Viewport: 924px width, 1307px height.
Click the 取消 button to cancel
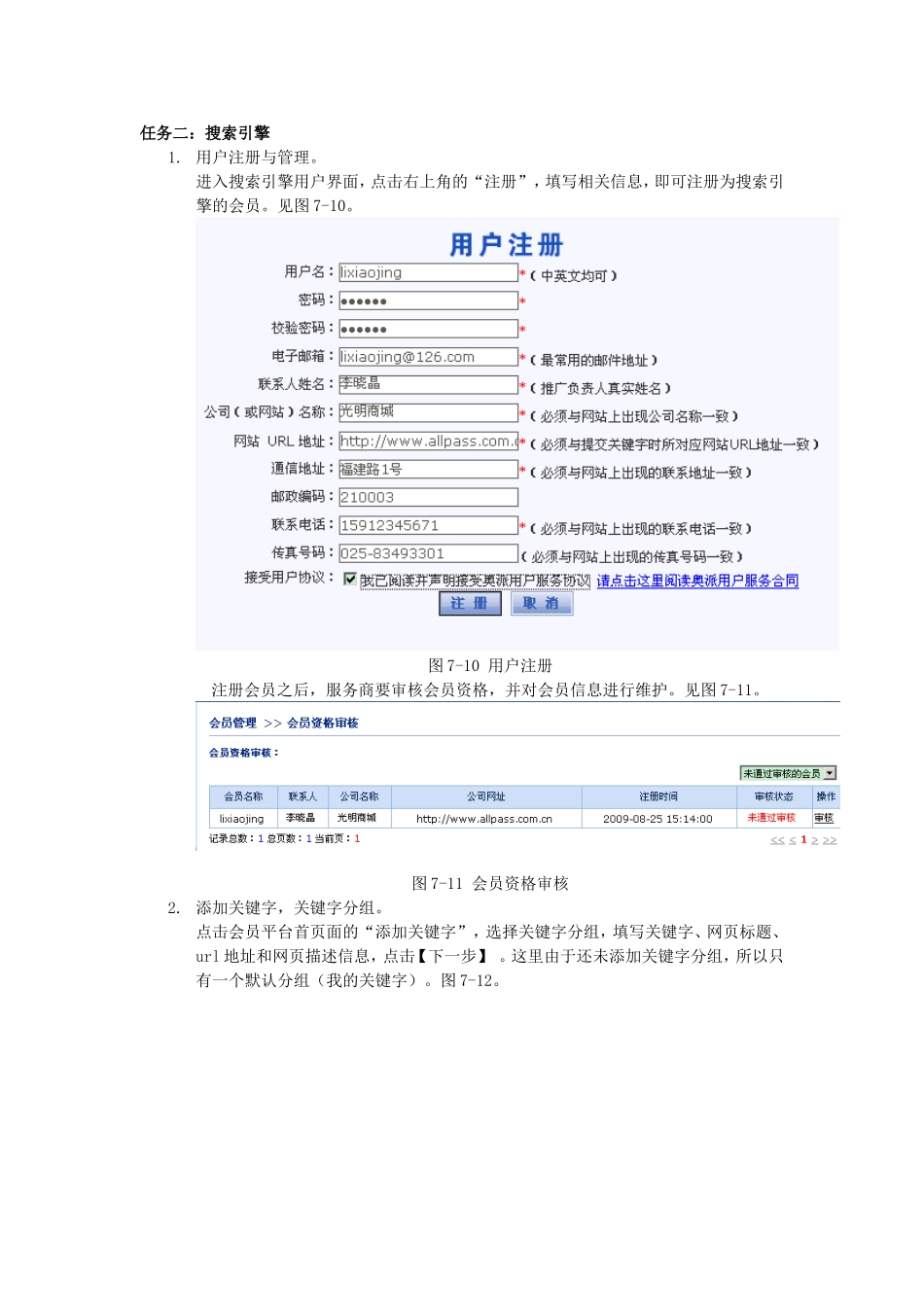pos(541,603)
